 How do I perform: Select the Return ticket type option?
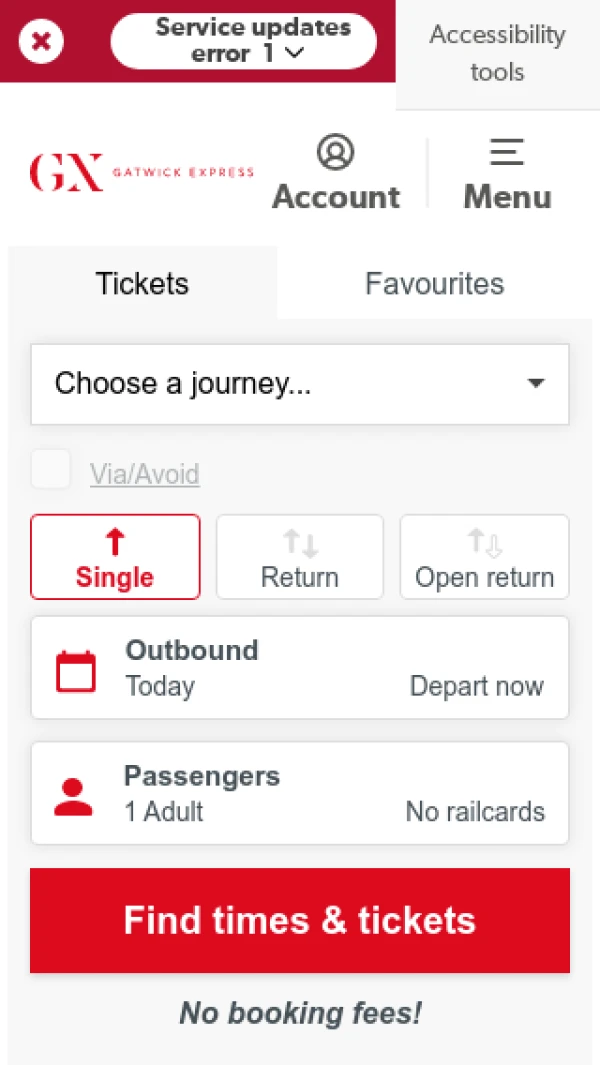(300, 558)
